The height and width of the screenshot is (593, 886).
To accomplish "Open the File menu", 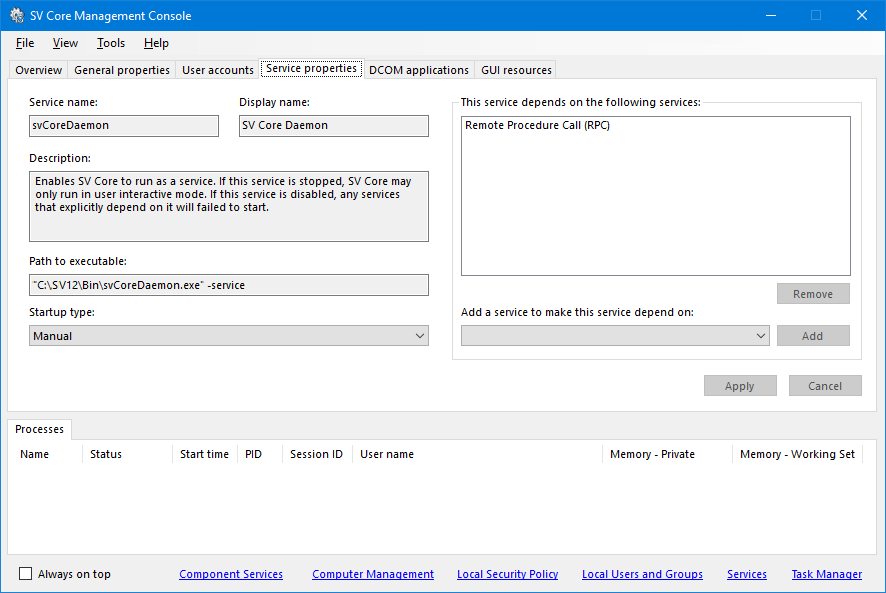I will [x=24, y=43].
